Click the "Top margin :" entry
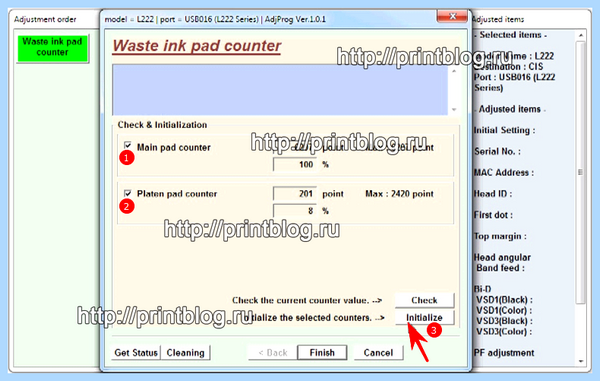 click(x=500, y=236)
